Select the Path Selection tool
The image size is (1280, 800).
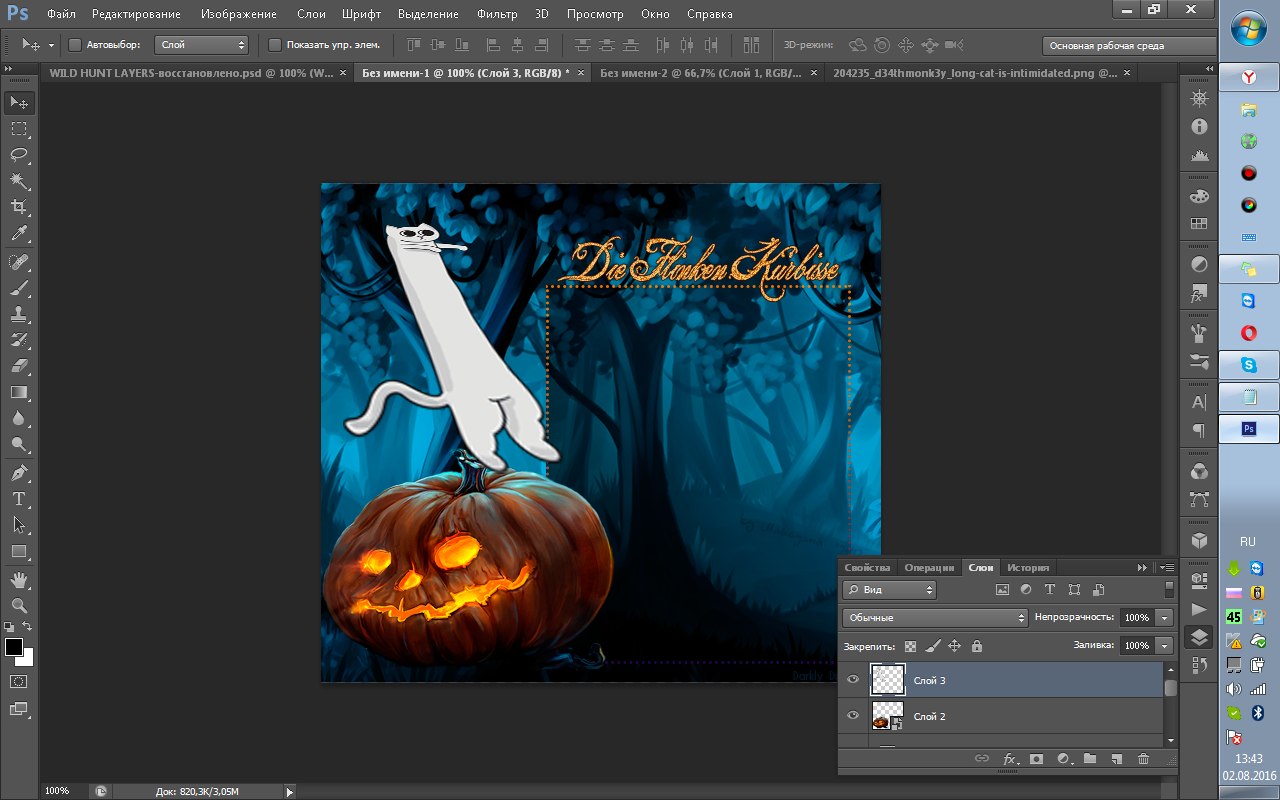pos(19,525)
